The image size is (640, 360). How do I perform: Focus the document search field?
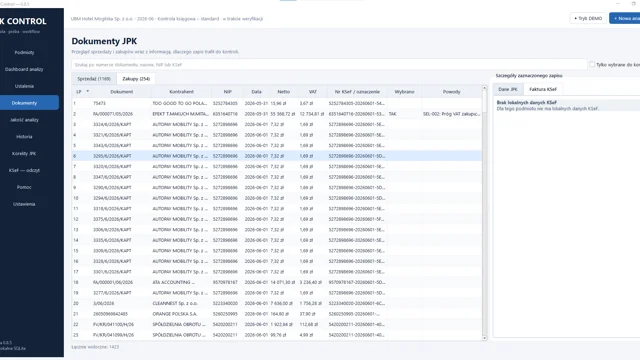coord(329,64)
